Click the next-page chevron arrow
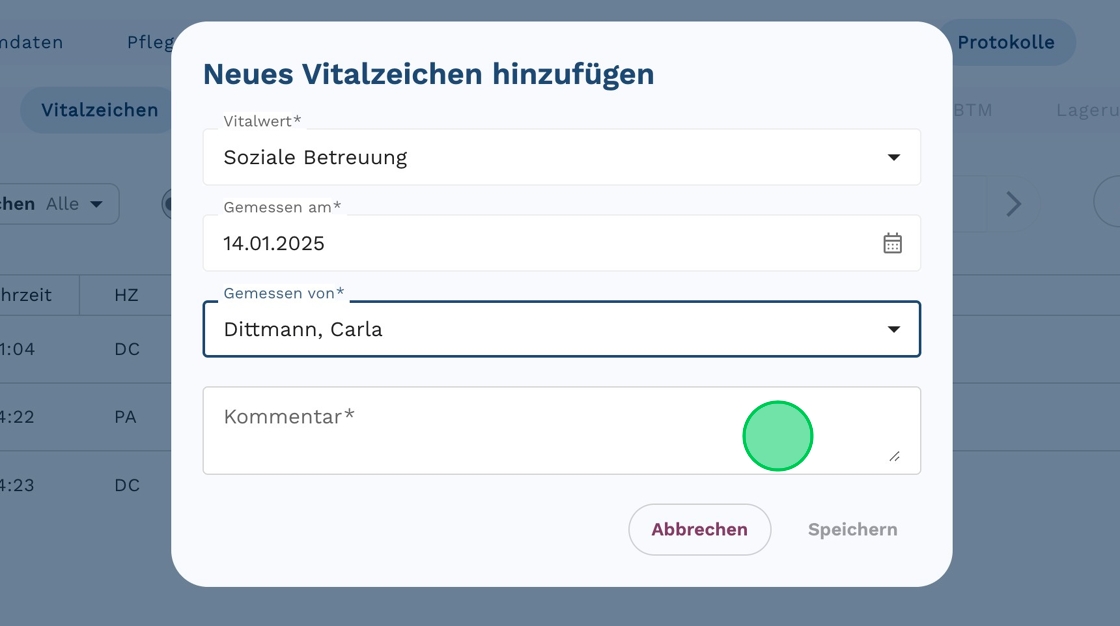The width and height of the screenshot is (1120, 626). pyautogui.click(x=1014, y=204)
